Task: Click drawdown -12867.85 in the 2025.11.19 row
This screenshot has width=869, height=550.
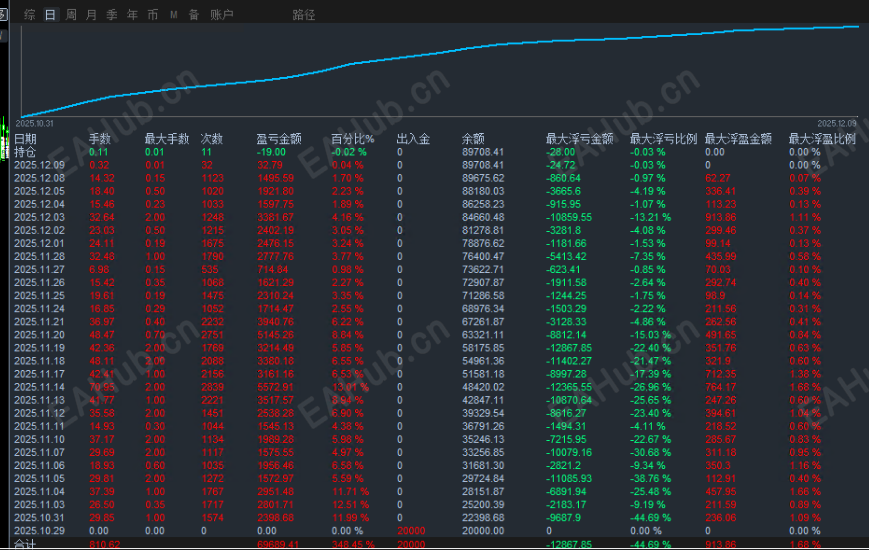Action: 569,348
